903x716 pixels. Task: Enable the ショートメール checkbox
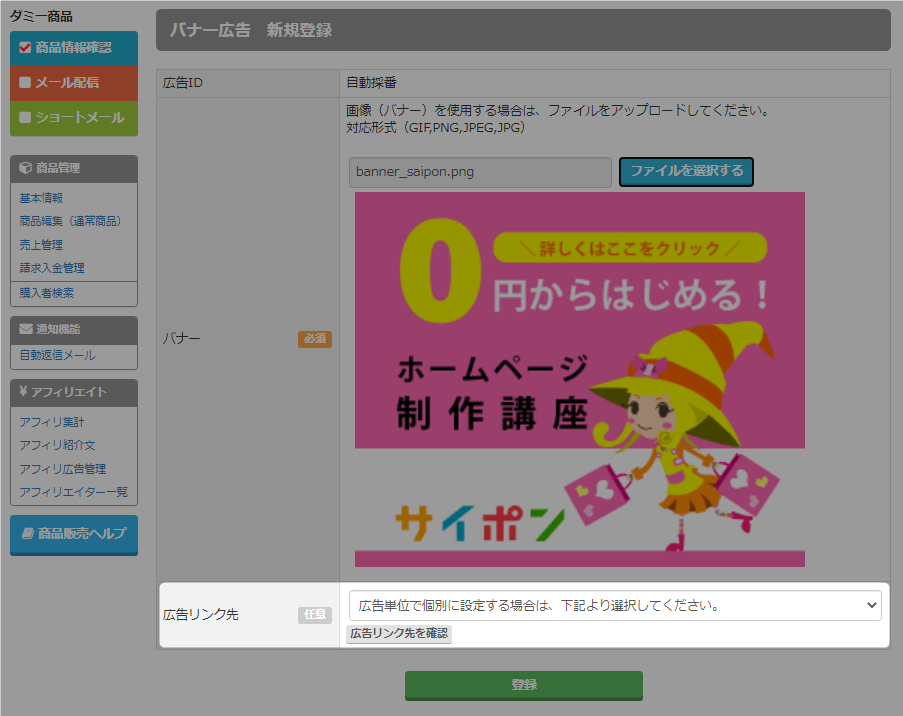tap(25, 118)
